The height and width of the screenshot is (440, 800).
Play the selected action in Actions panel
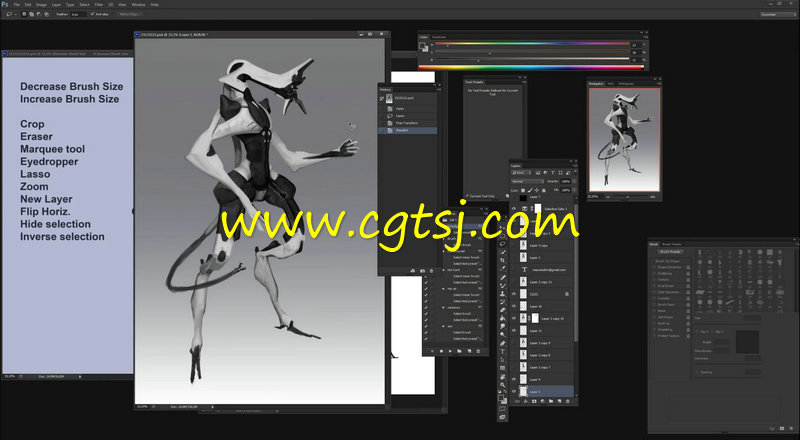pos(451,351)
